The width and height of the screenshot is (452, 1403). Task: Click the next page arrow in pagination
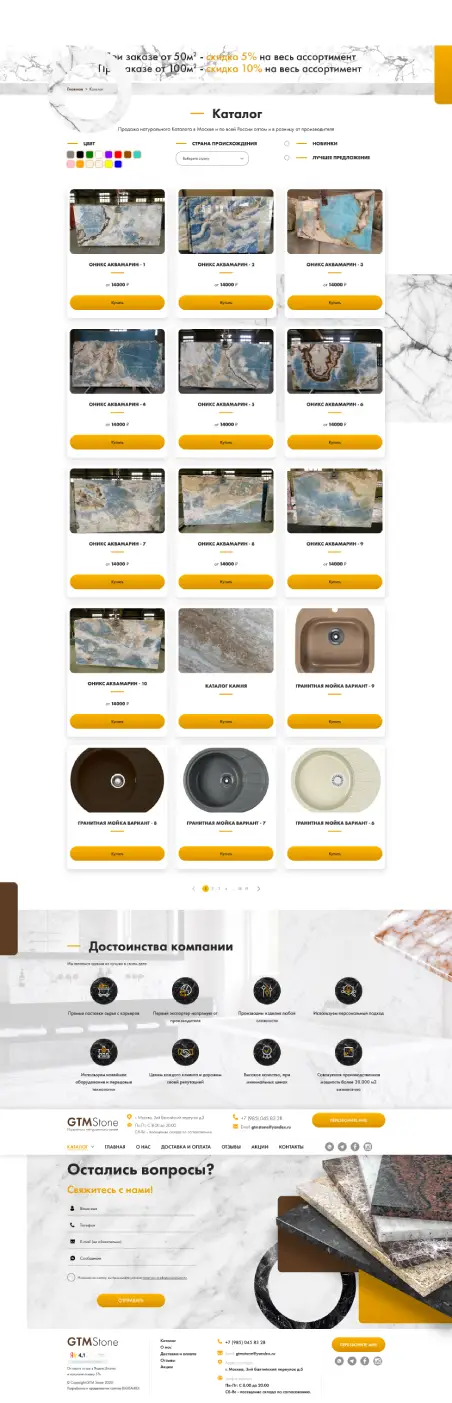tap(258, 888)
